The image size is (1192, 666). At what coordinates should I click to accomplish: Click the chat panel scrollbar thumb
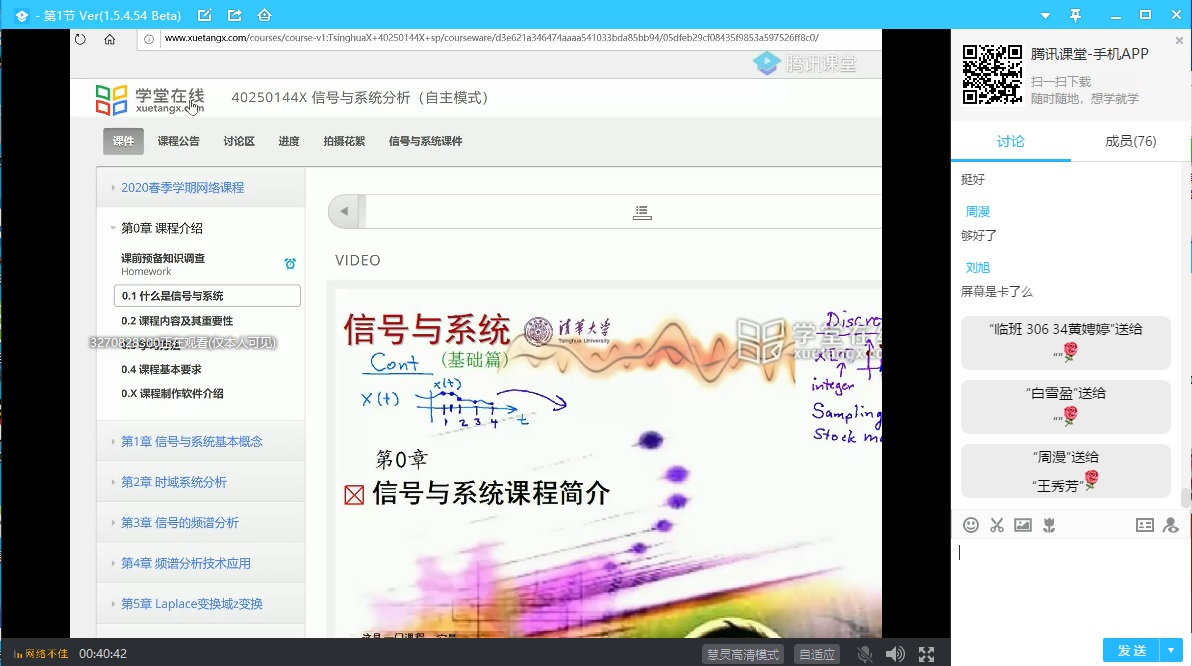click(1186, 497)
